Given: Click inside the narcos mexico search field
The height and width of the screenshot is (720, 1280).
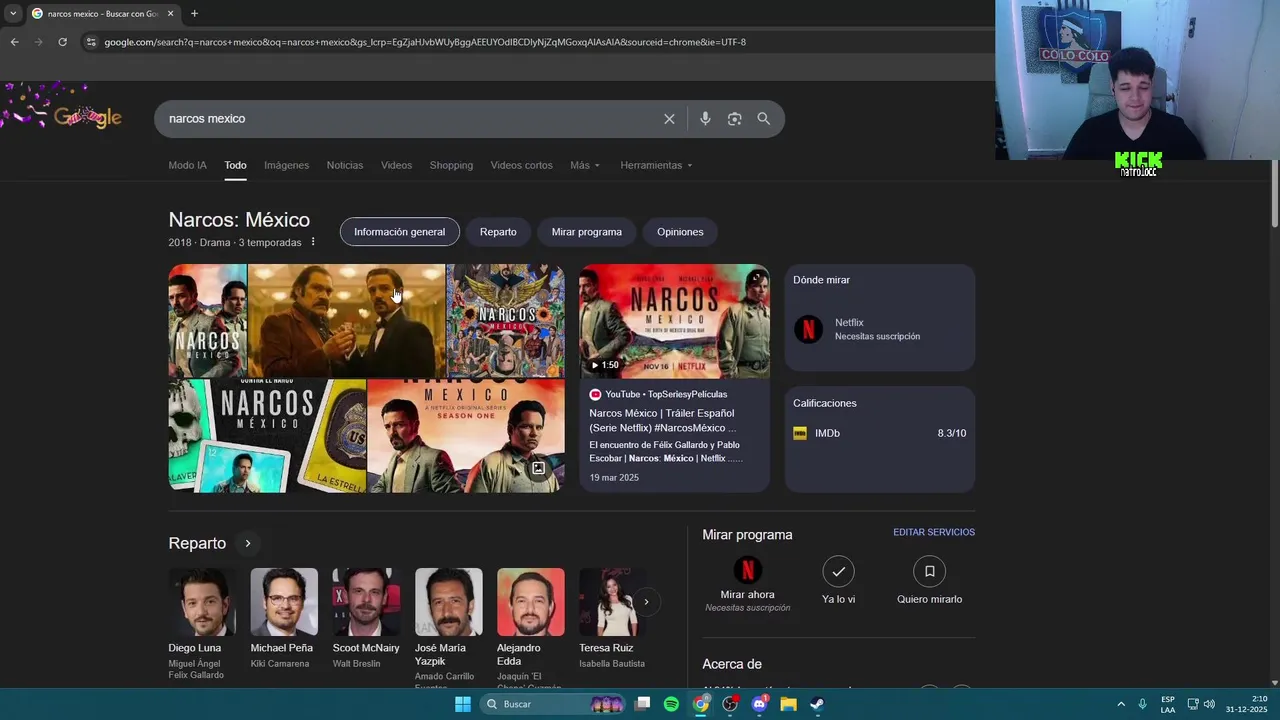Looking at the screenshot, I should pyautogui.click(x=410, y=119).
